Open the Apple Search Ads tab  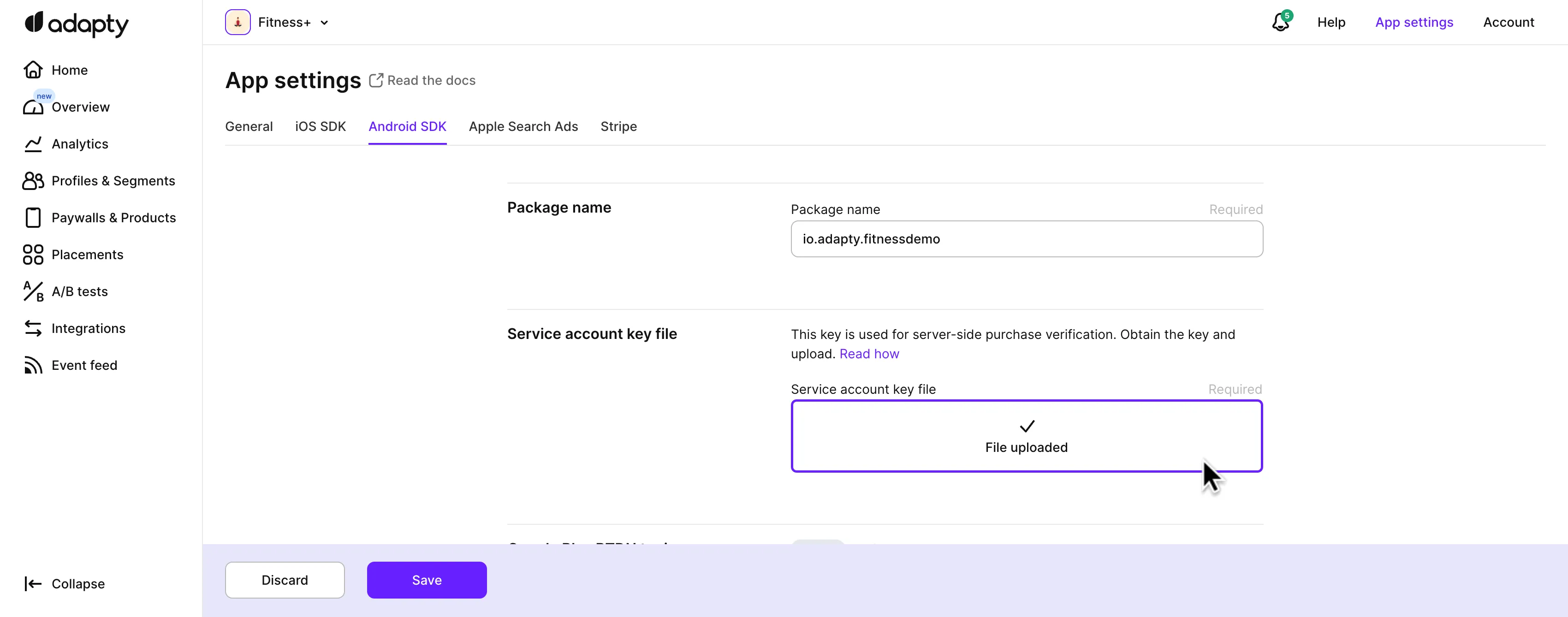[x=523, y=126]
